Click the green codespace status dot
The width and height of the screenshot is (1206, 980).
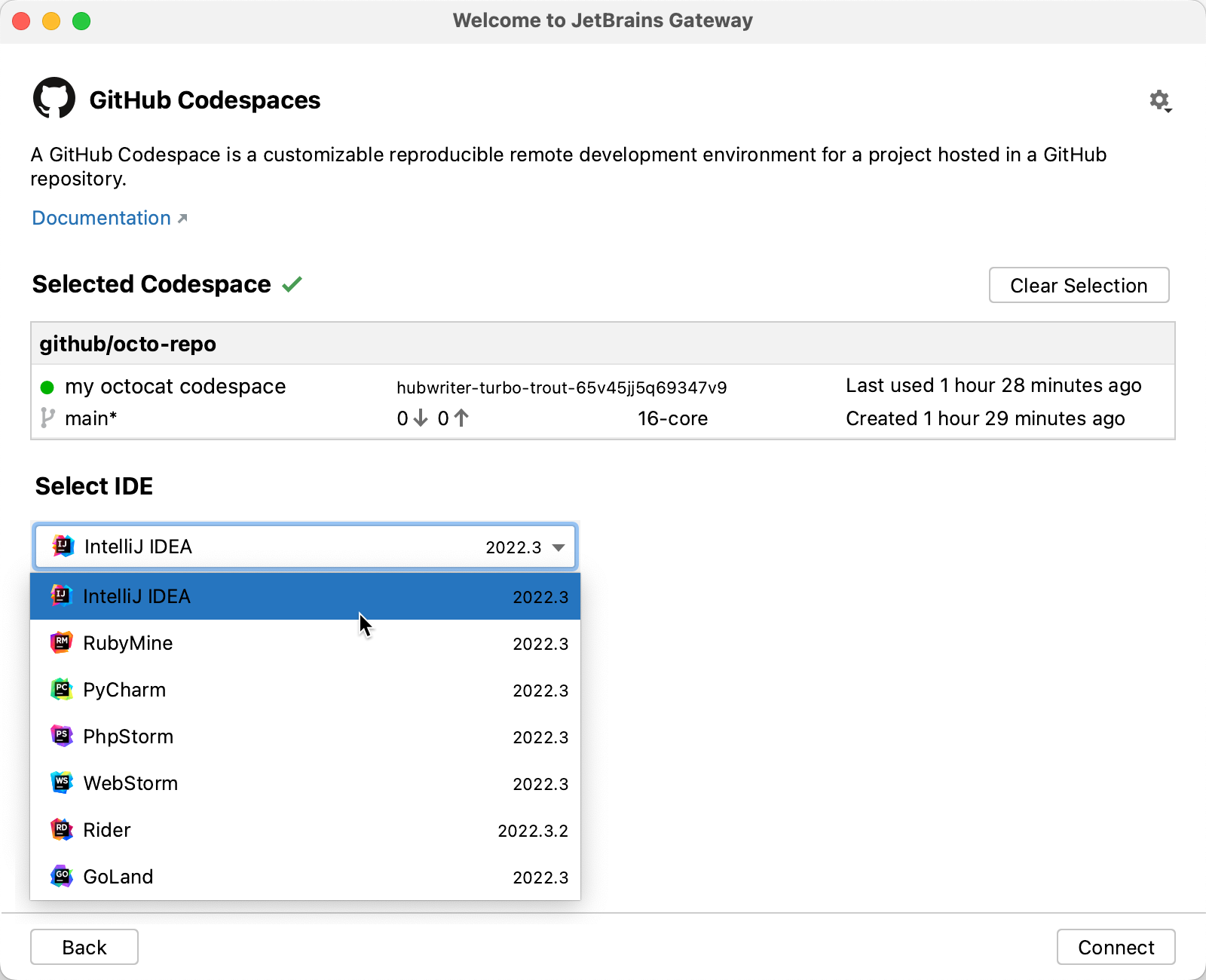[x=47, y=387]
